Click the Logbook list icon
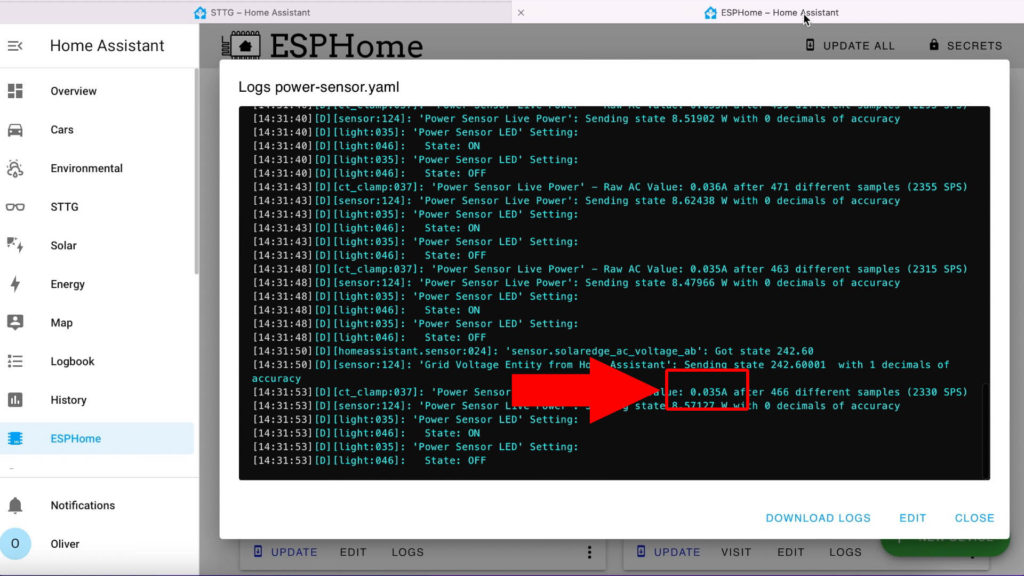1024x576 pixels. (x=15, y=361)
